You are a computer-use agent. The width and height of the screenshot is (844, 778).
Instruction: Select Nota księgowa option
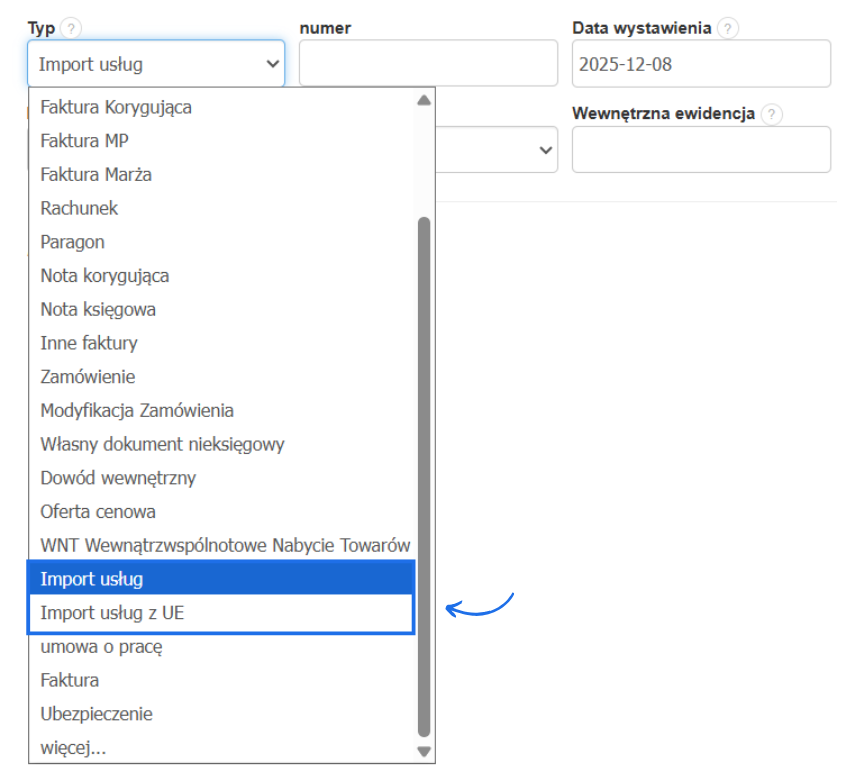coord(98,309)
